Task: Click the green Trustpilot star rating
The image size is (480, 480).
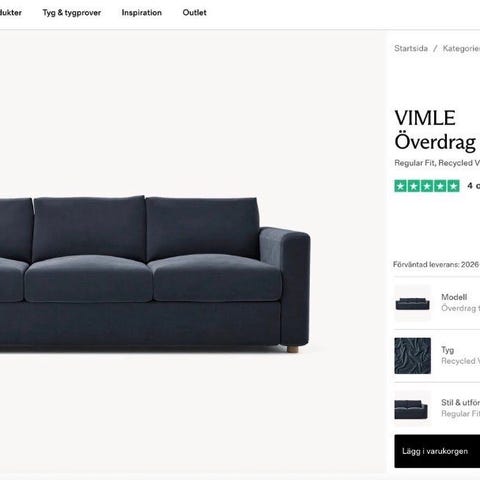Action: tap(427, 186)
